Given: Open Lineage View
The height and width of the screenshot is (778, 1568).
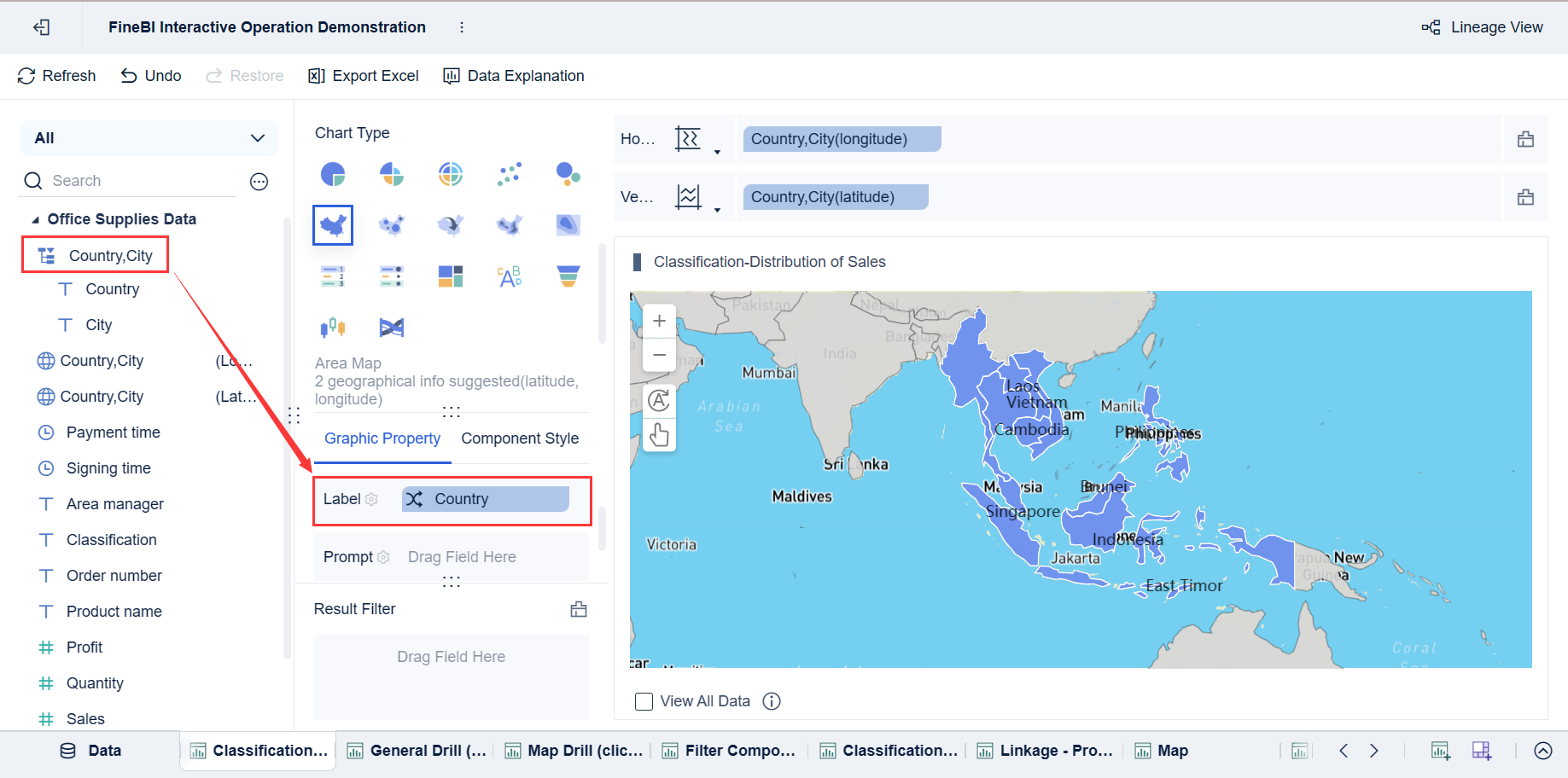Looking at the screenshot, I should coord(1483,27).
